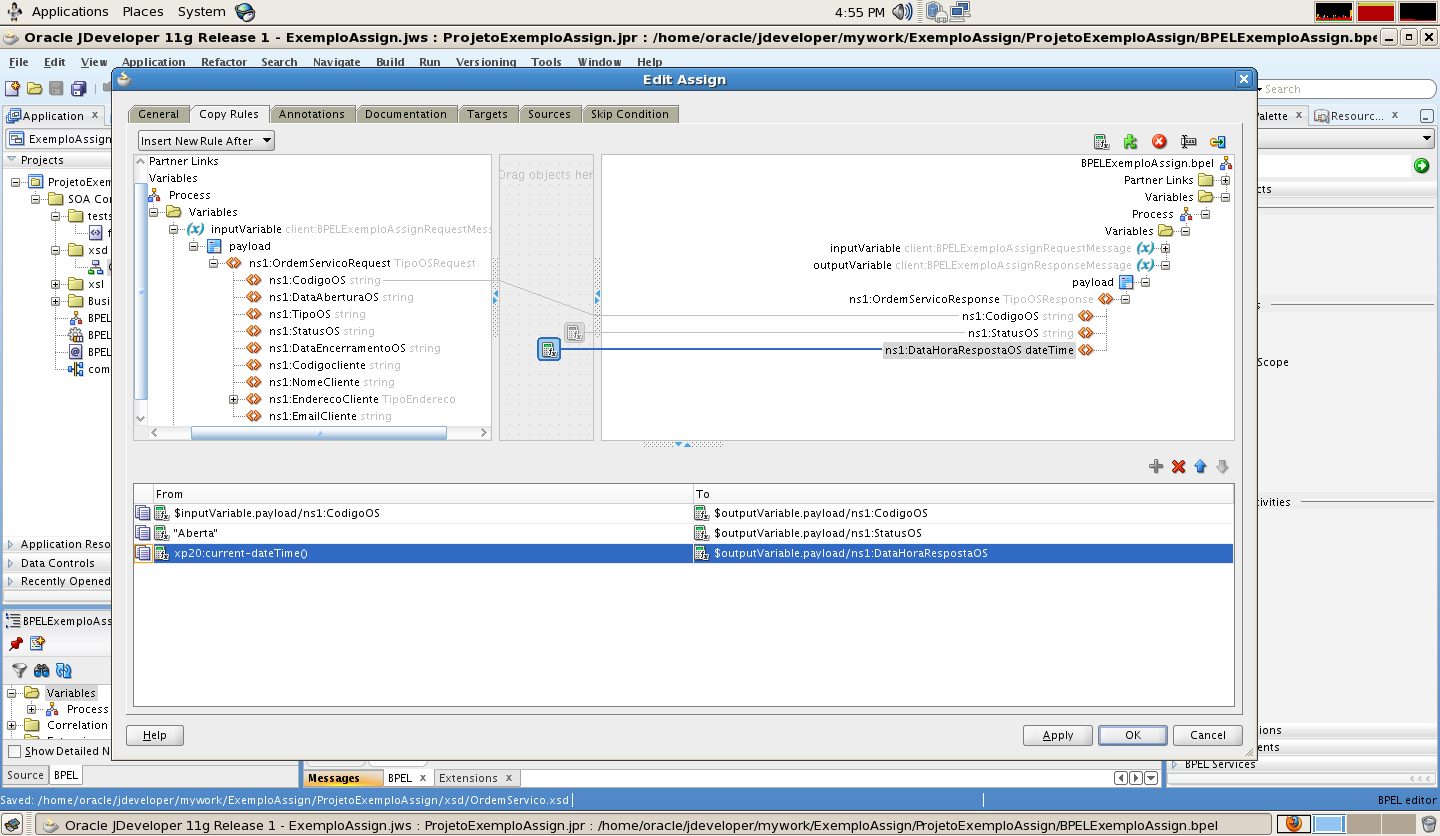1440x836 pixels.
Task: Click the green puzzle-piece icon in toolbar
Action: tap(1130, 142)
